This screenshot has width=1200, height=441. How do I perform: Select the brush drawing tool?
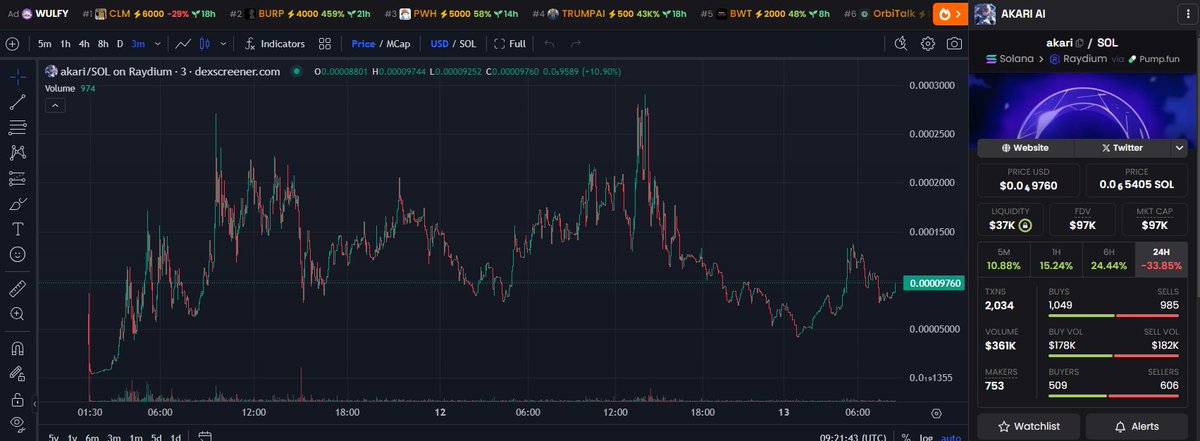point(17,204)
